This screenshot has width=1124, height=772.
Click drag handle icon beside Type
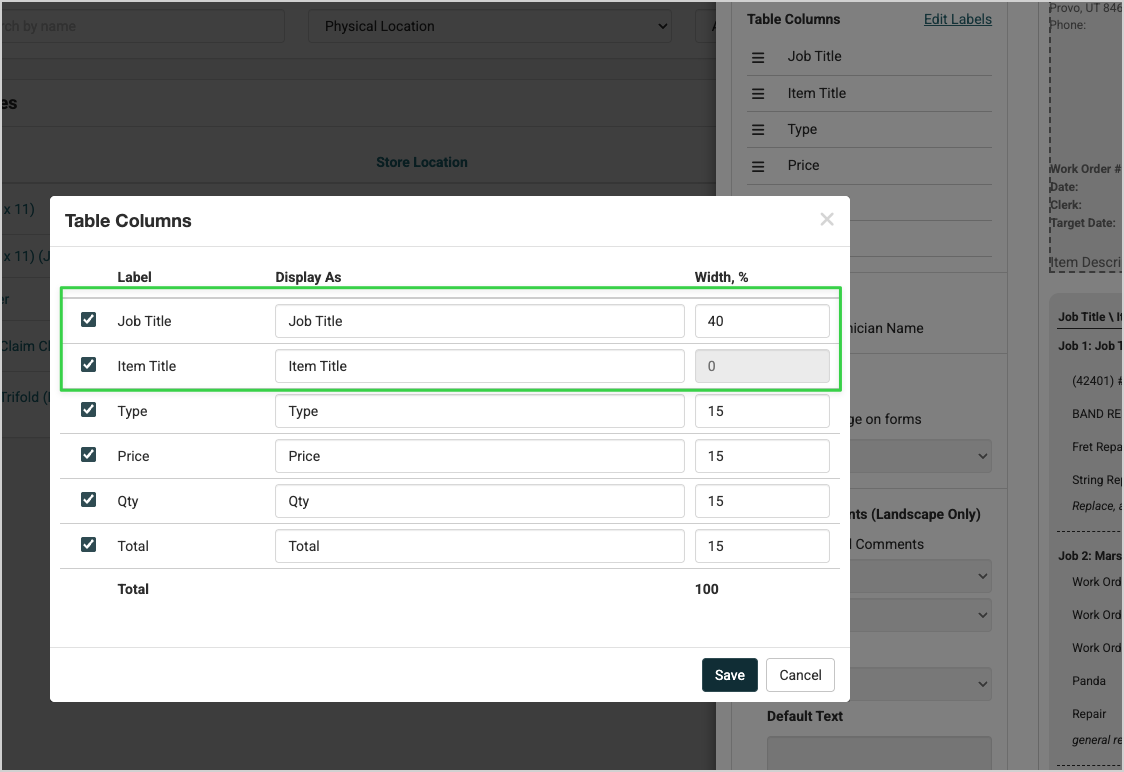(x=758, y=130)
